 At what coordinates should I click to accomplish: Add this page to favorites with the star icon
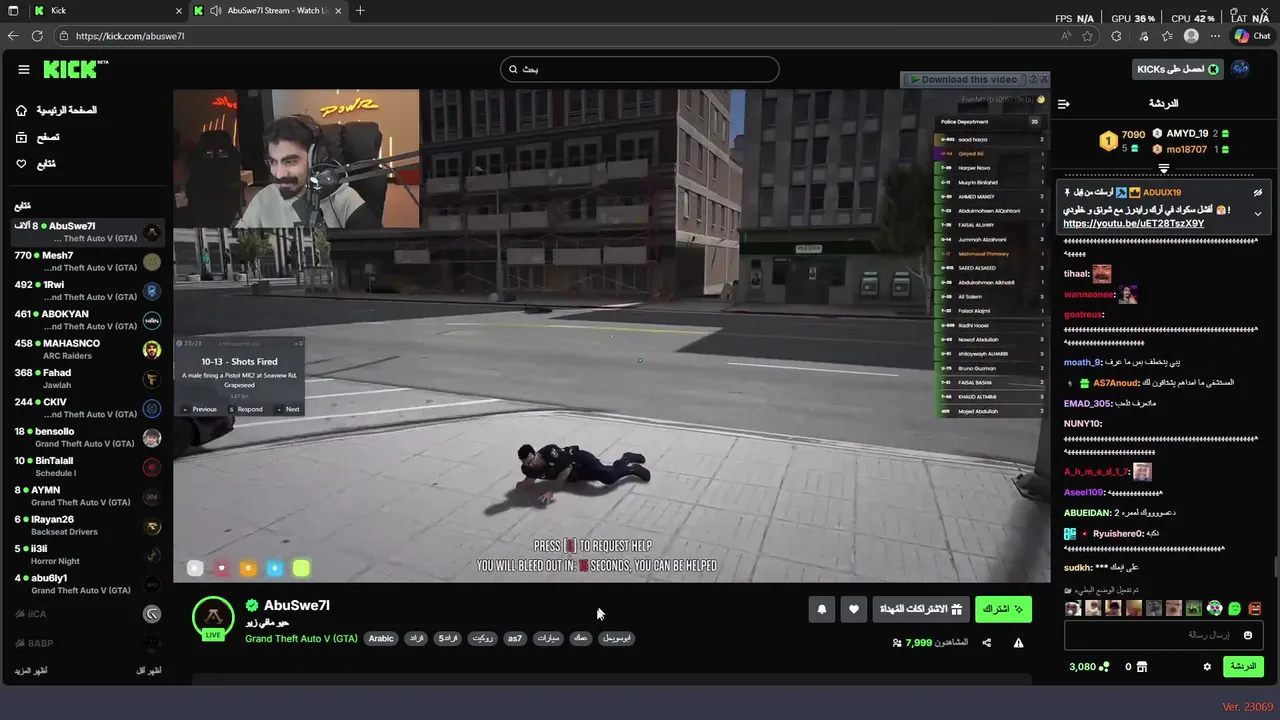pyautogui.click(x=1088, y=36)
